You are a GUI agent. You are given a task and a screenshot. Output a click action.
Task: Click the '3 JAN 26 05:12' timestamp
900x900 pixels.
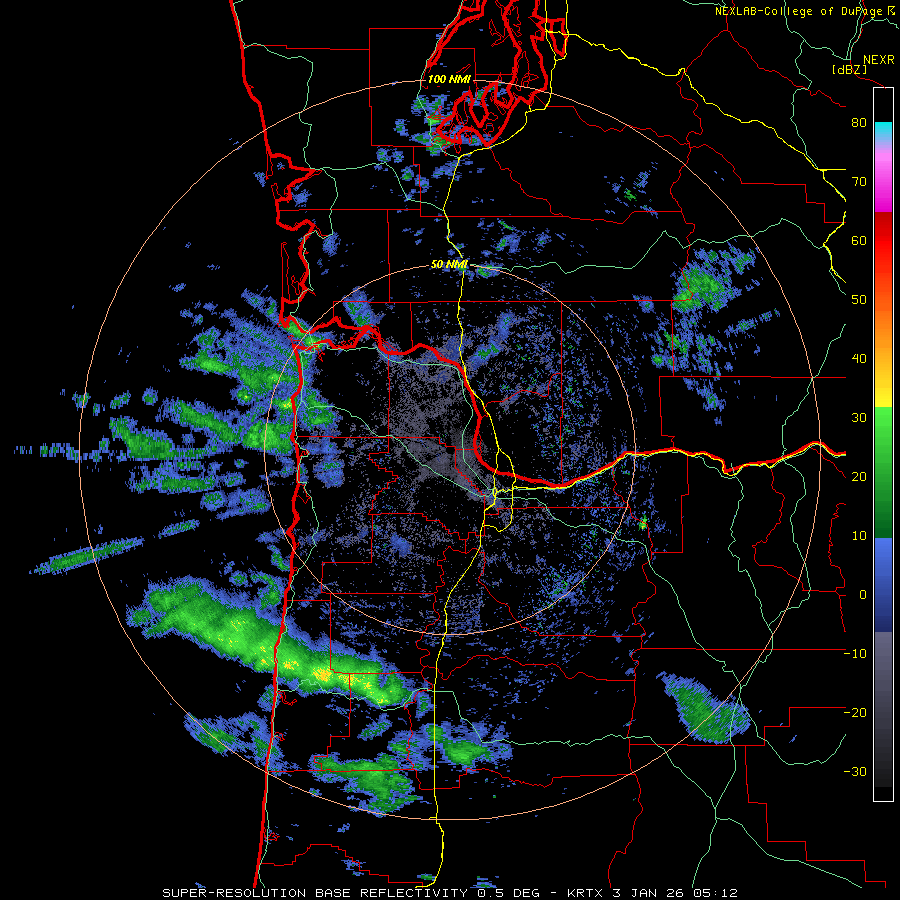tap(676, 893)
